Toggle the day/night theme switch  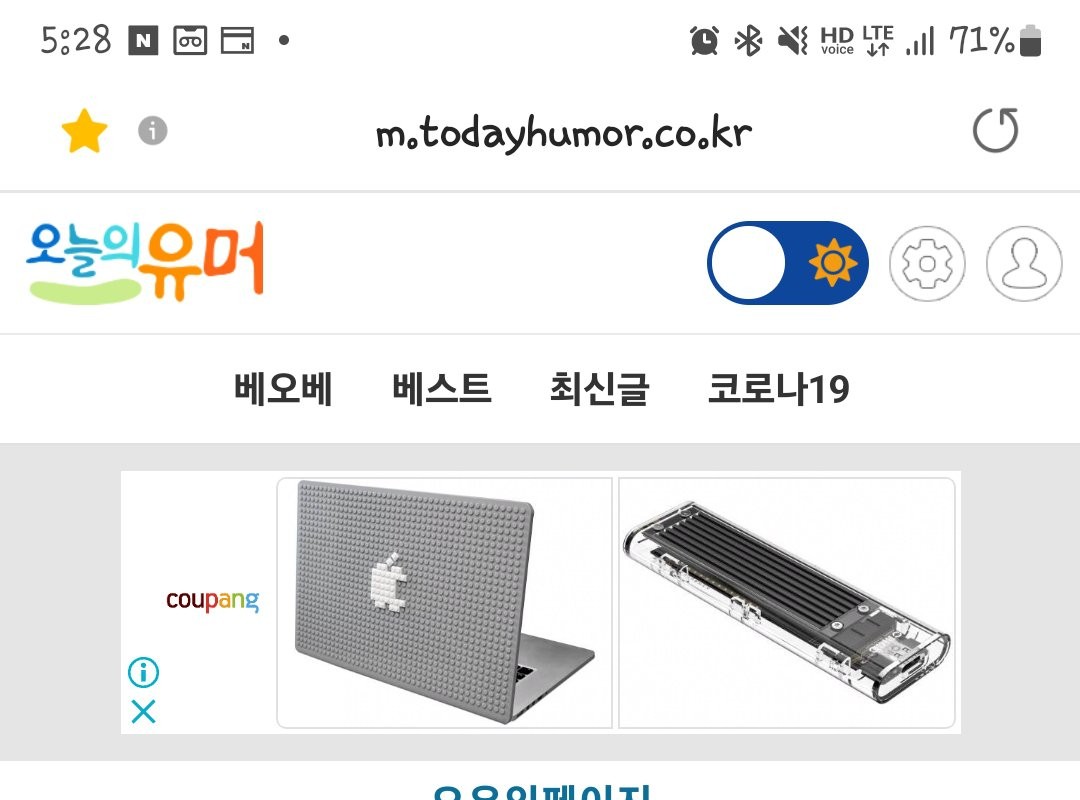point(787,263)
